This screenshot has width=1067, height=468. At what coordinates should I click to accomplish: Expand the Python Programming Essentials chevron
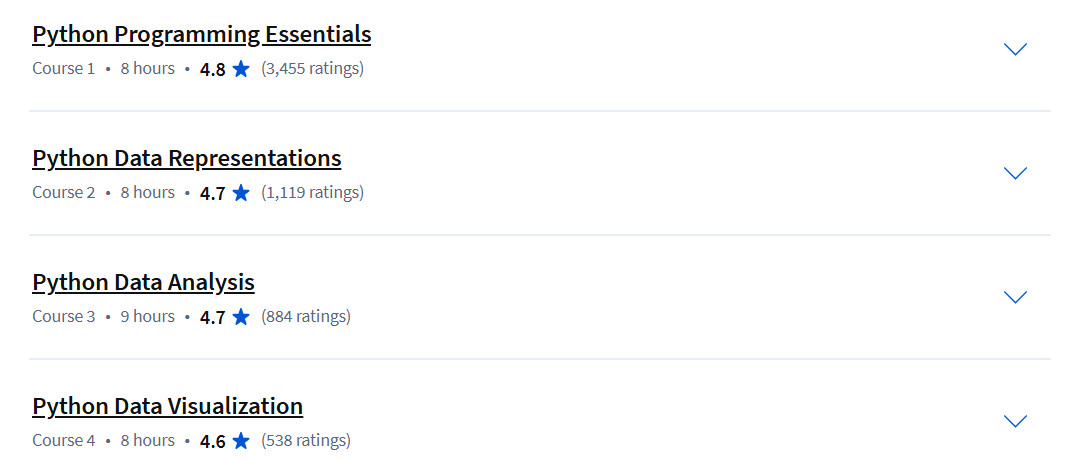(1015, 49)
